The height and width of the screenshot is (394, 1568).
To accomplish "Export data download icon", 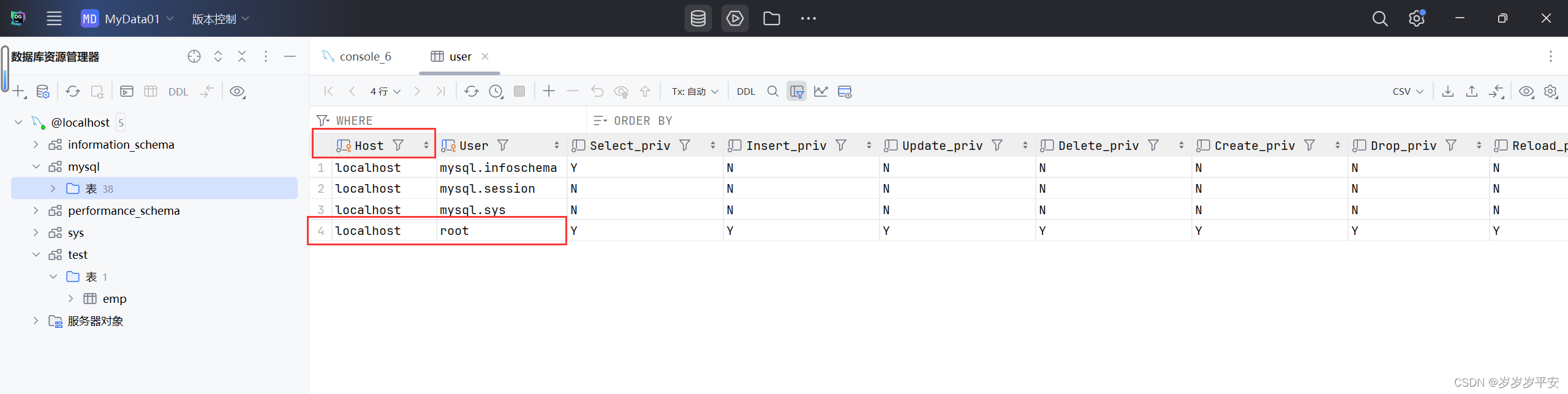I will (1448, 91).
